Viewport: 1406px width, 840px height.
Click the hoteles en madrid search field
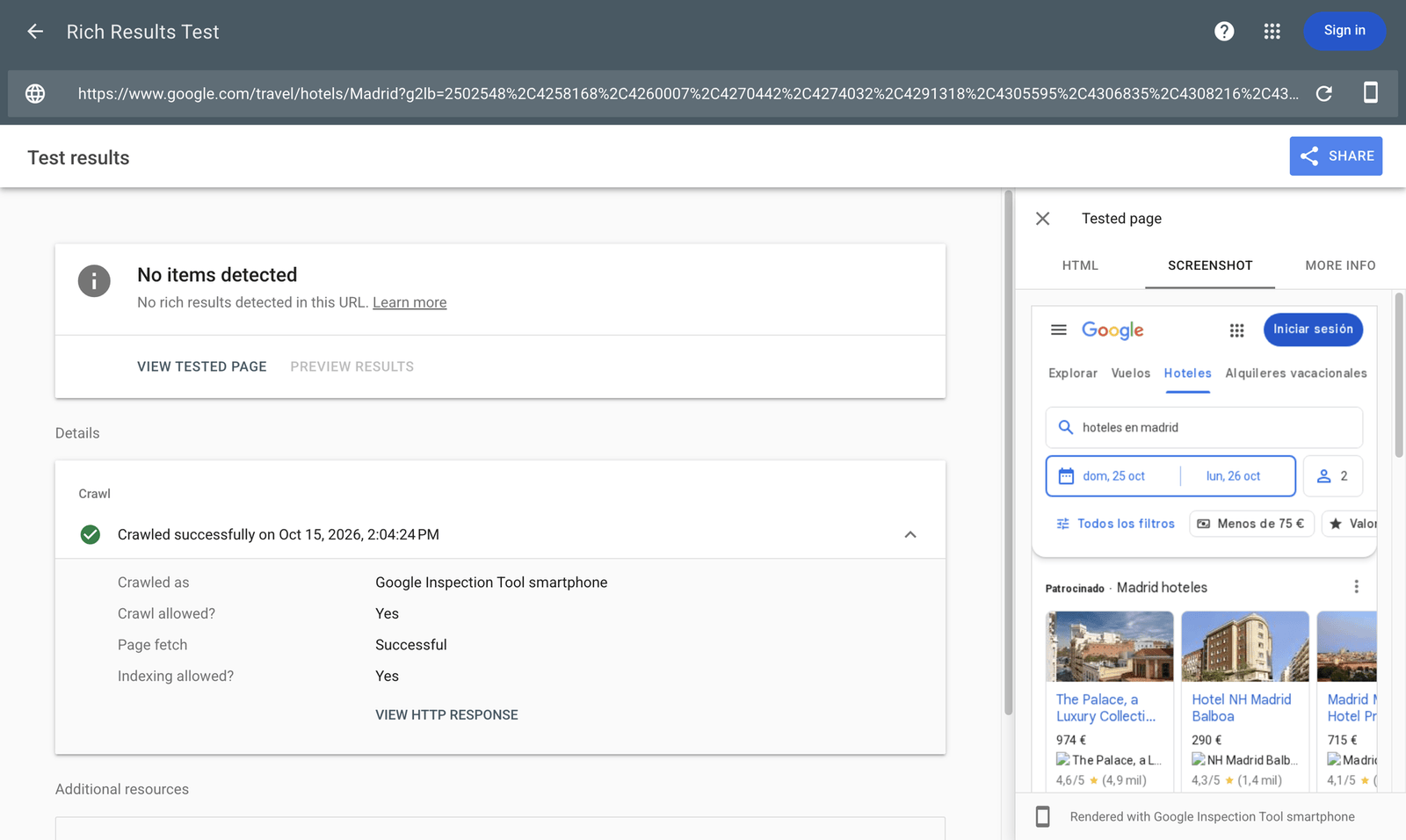(x=1204, y=427)
